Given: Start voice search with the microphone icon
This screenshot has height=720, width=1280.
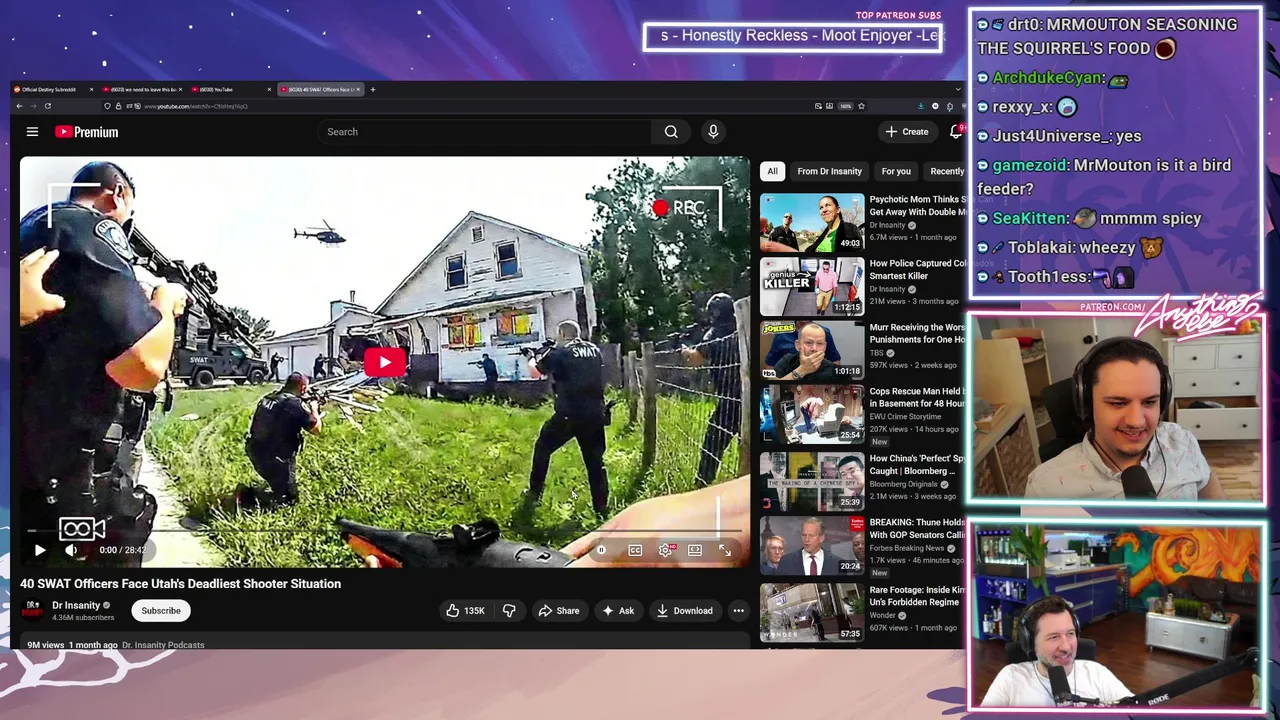Looking at the screenshot, I should point(713,132).
